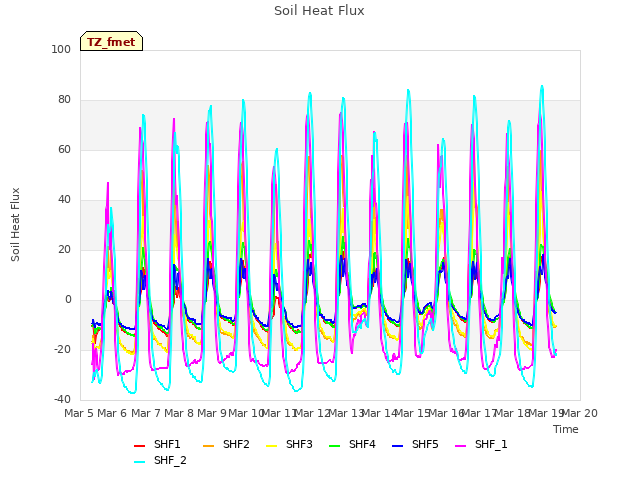This screenshot has height=480, width=640.
Task: Click the magenta SHF_1 legend marker
Action: [x=460, y=445]
